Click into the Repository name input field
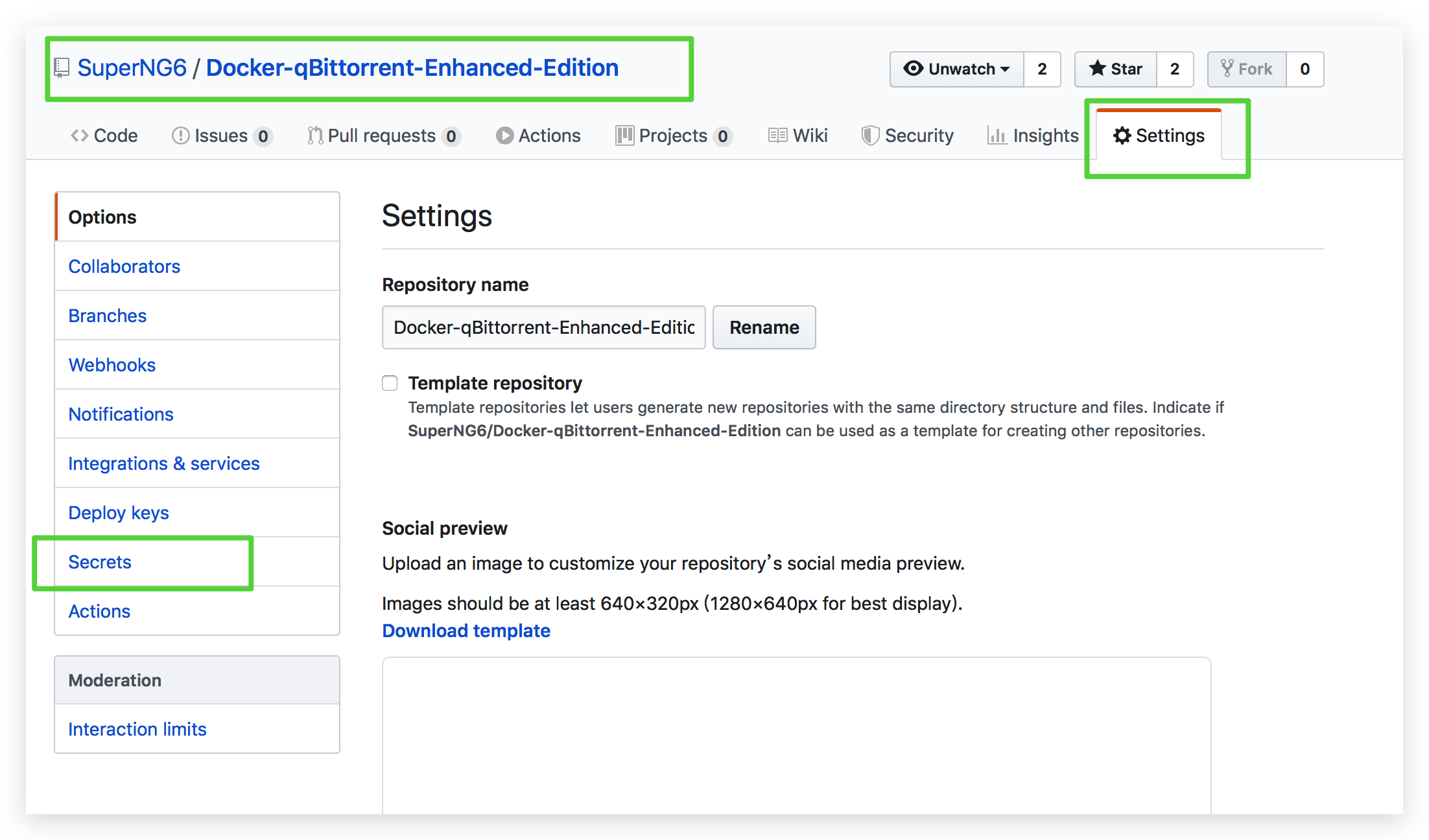This screenshot has height=840, width=1429. click(543, 327)
